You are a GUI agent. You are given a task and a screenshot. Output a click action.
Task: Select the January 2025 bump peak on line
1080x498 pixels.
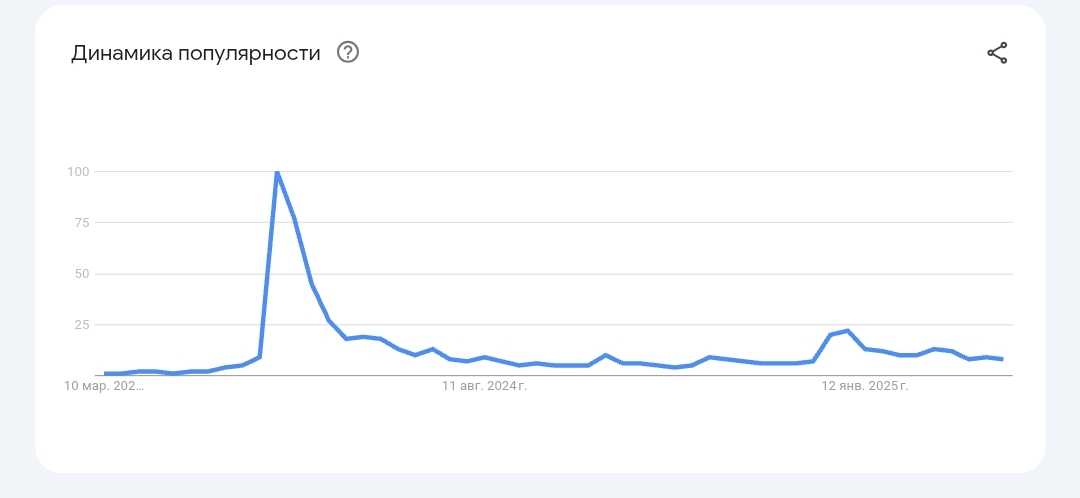pos(847,331)
